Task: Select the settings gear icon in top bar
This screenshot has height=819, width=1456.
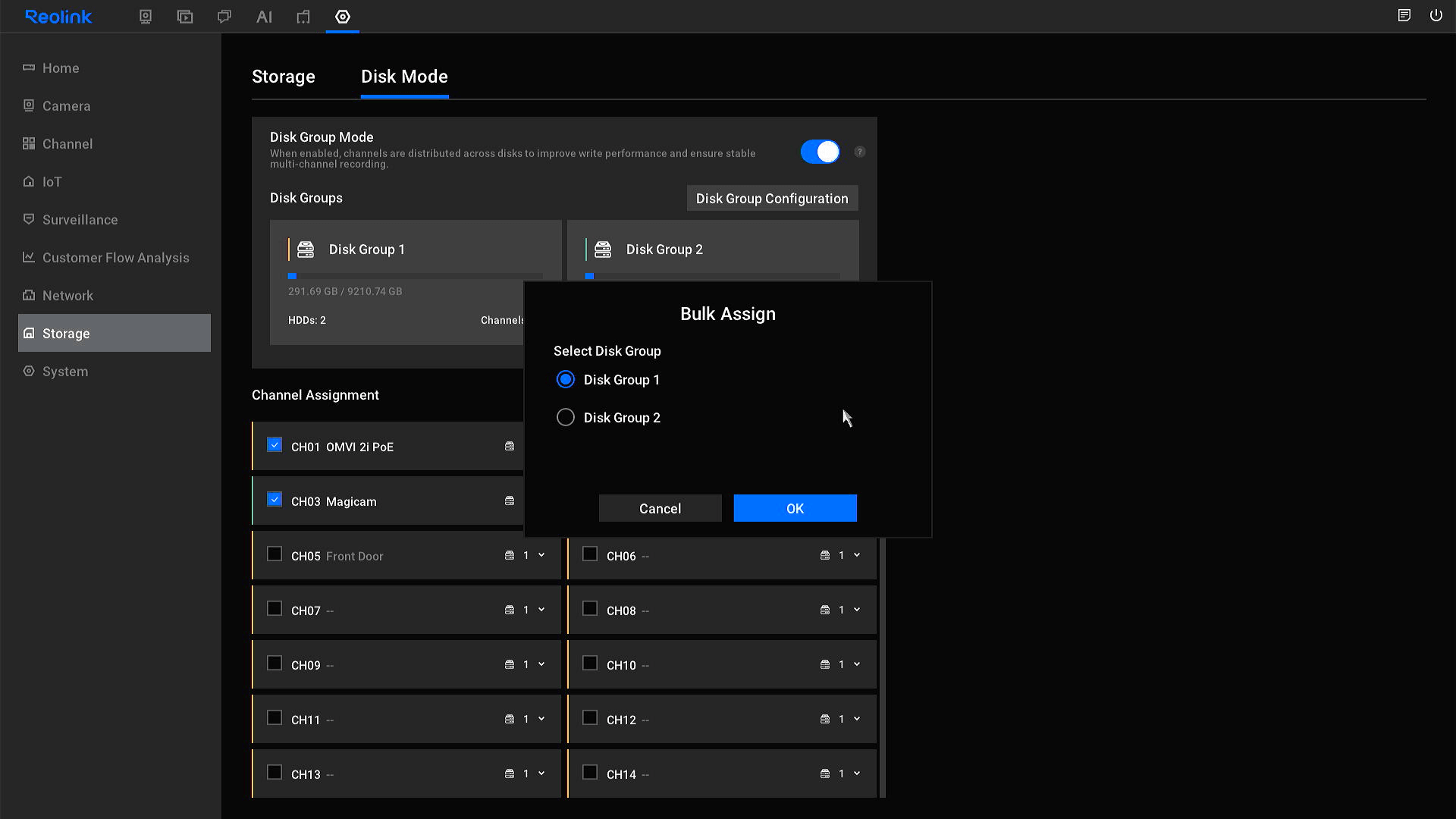Action: click(x=343, y=17)
